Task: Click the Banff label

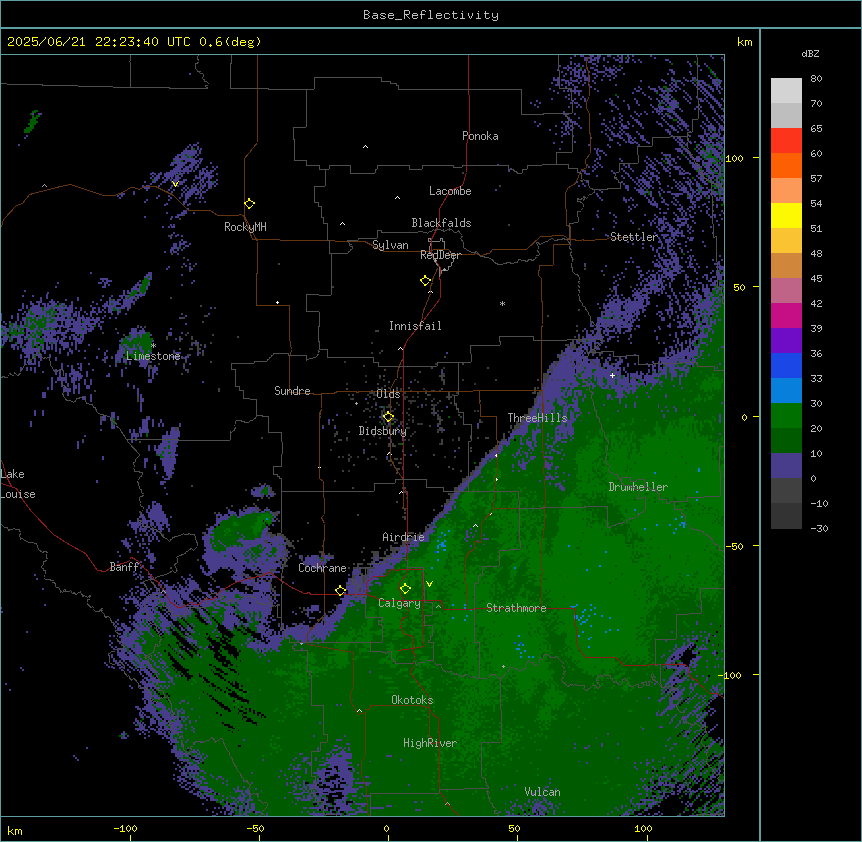Action: (124, 567)
